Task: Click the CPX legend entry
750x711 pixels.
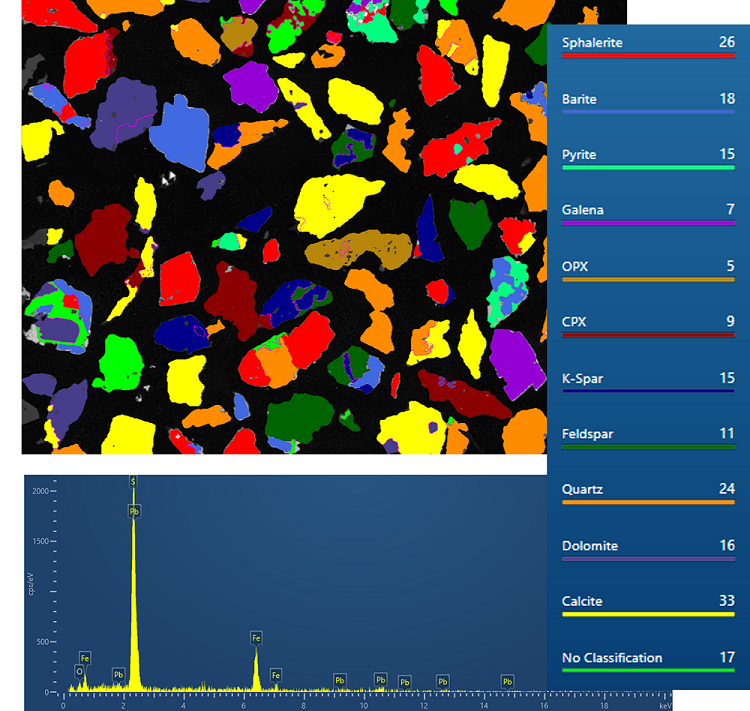Action: click(575, 322)
